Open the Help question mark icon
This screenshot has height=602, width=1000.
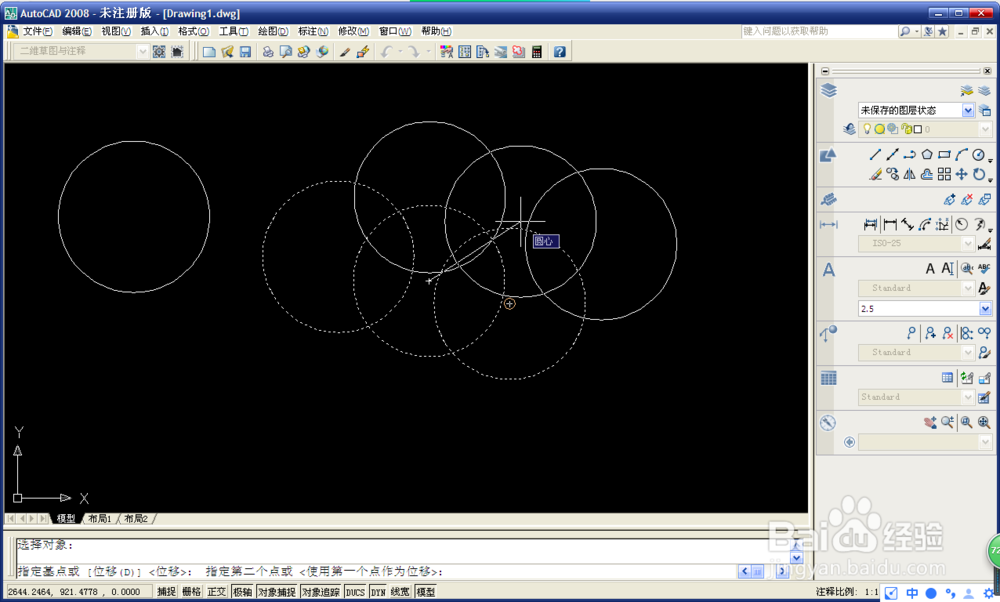tap(560, 52)
